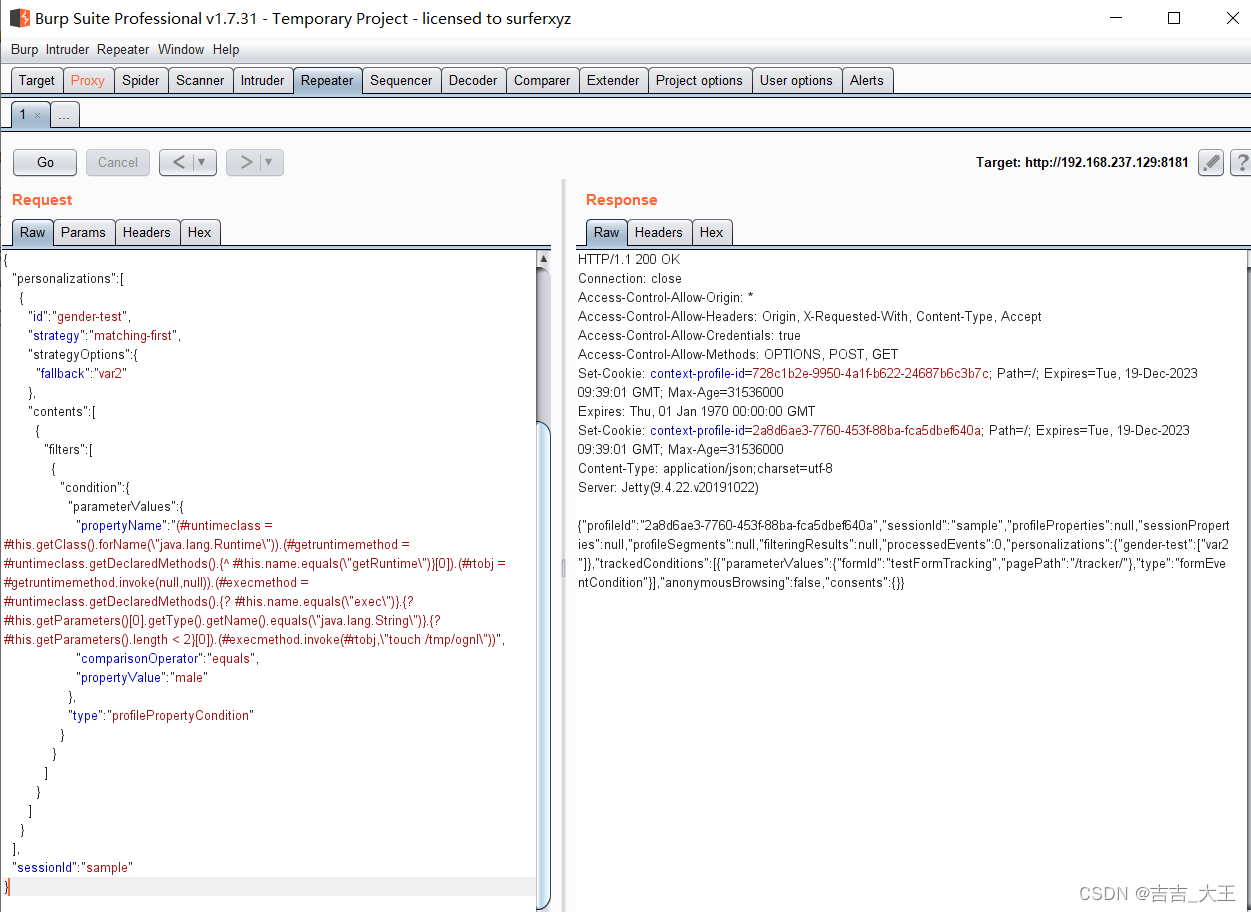The height and width of the screenshot is (912, 1251).
Task: Open the Request Hex tab
Action: [200, 232]
